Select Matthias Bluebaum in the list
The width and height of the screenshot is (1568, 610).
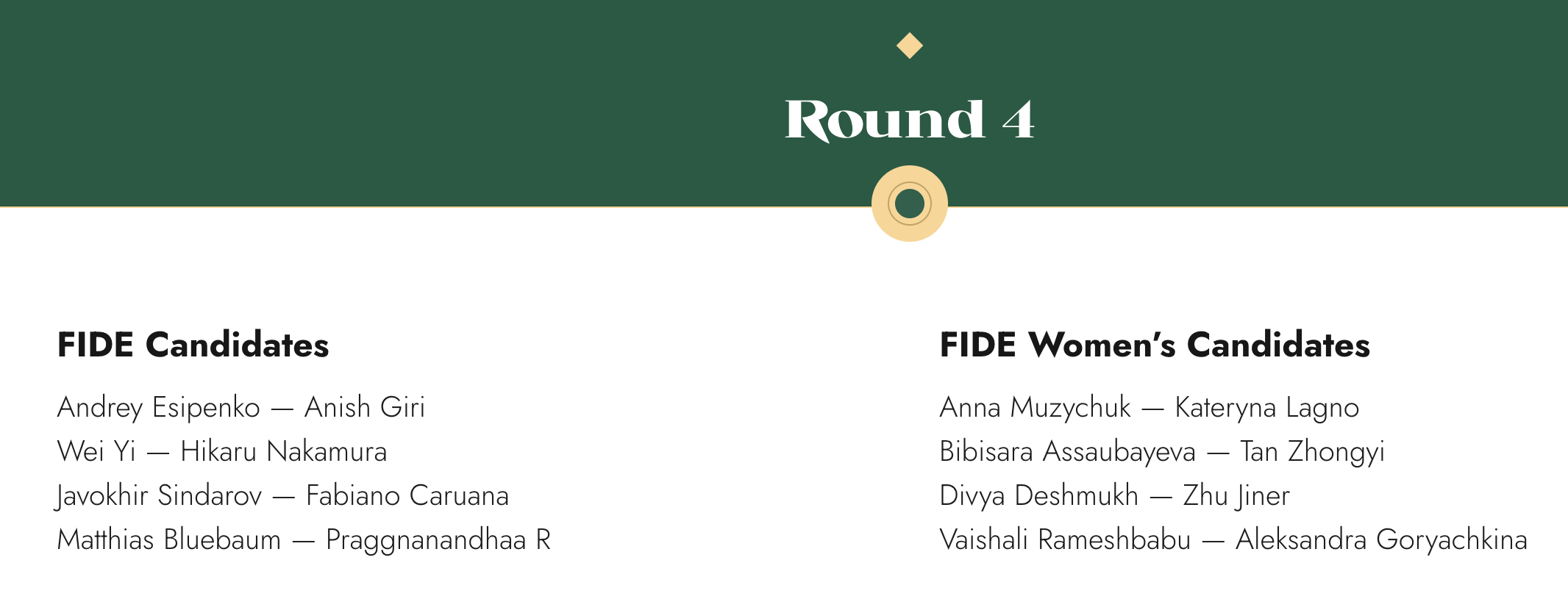169,540
